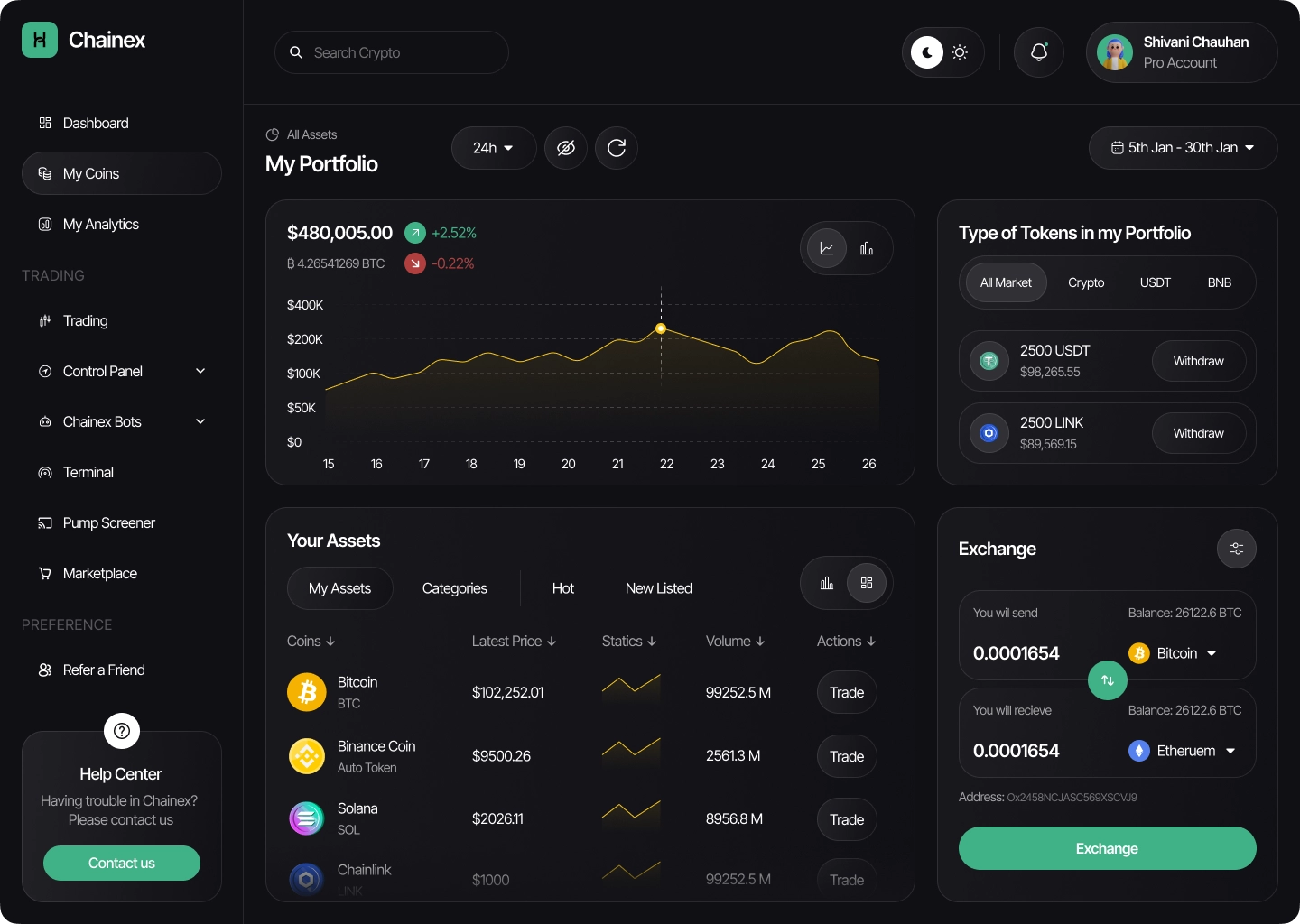Switch portfolio chart to bar view
Screen dimensions: 1300x924
tap(867, 248)
